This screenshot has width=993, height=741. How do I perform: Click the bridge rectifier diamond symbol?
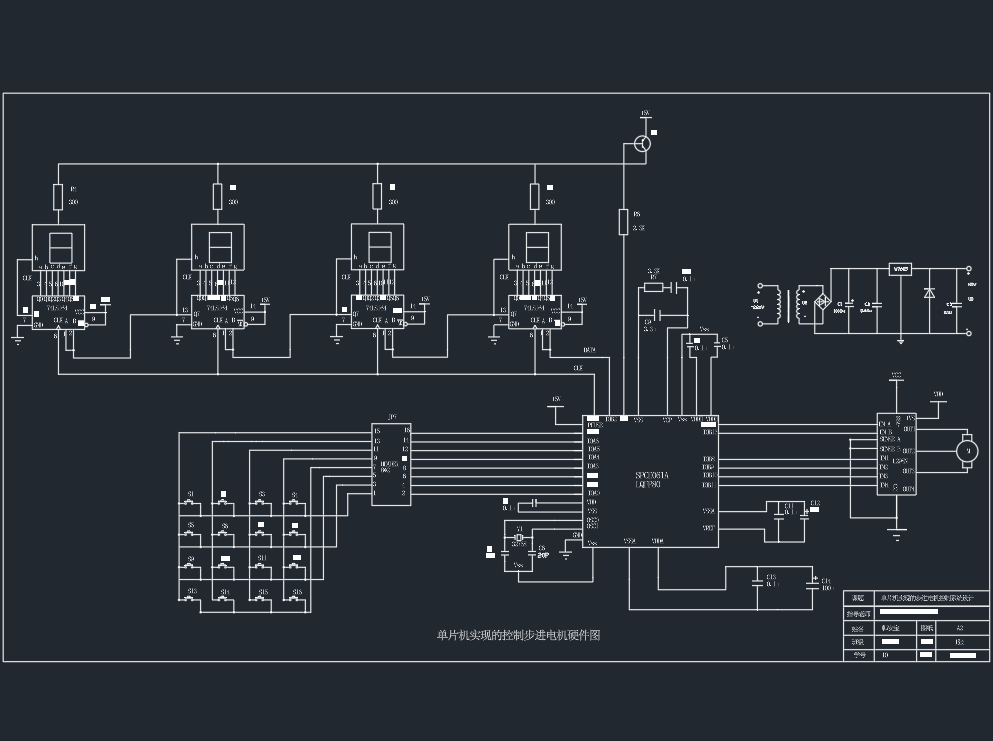(821, 302)
